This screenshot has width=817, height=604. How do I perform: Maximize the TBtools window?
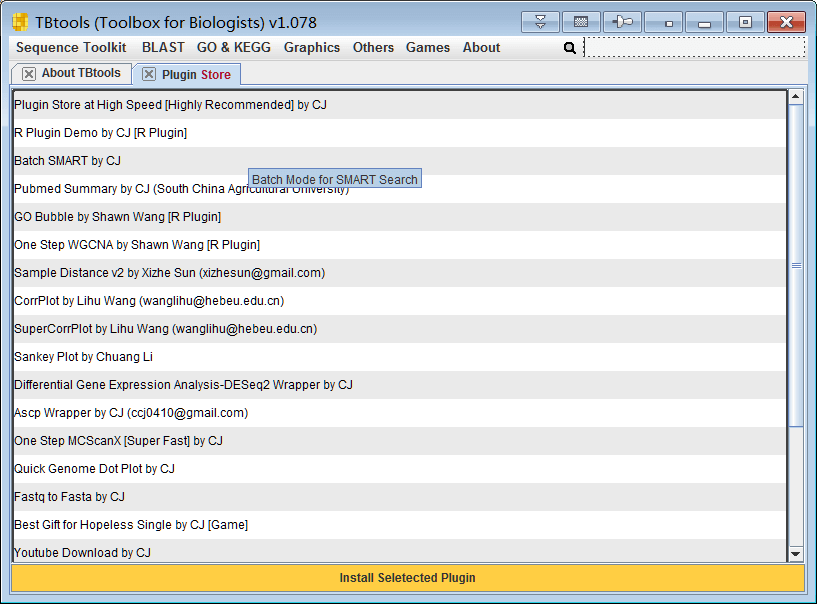coord(746,22)
